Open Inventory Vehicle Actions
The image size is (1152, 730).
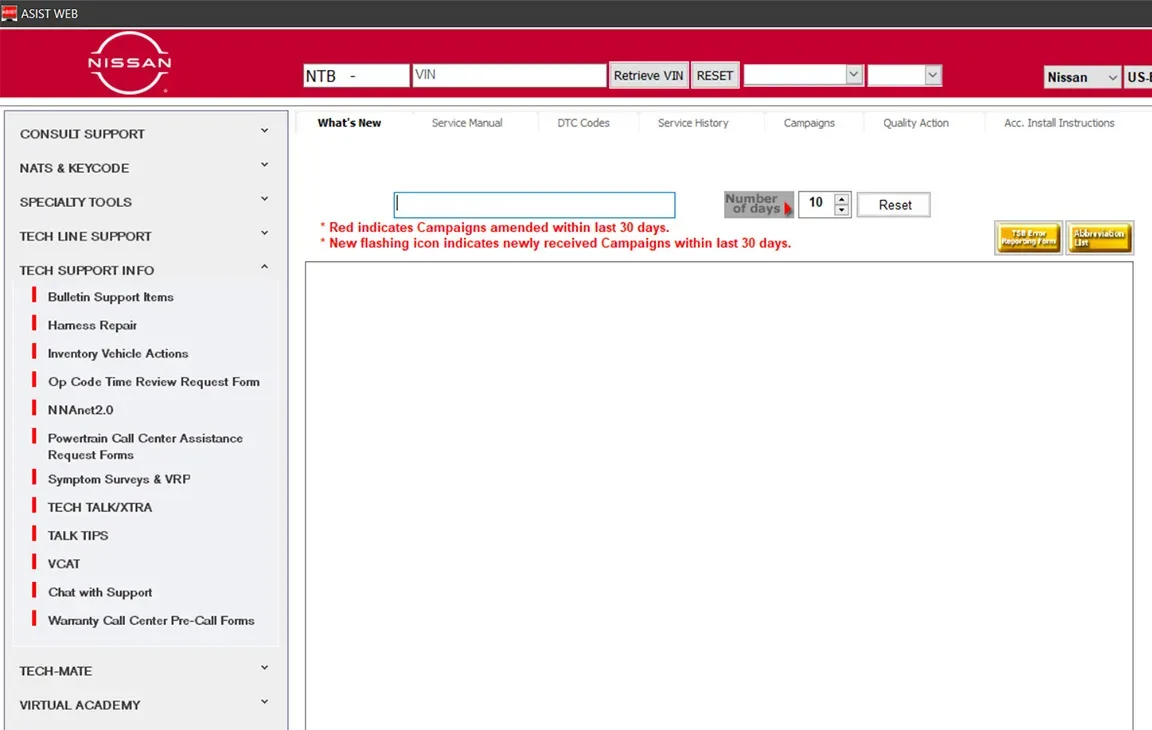coord(118,353)
